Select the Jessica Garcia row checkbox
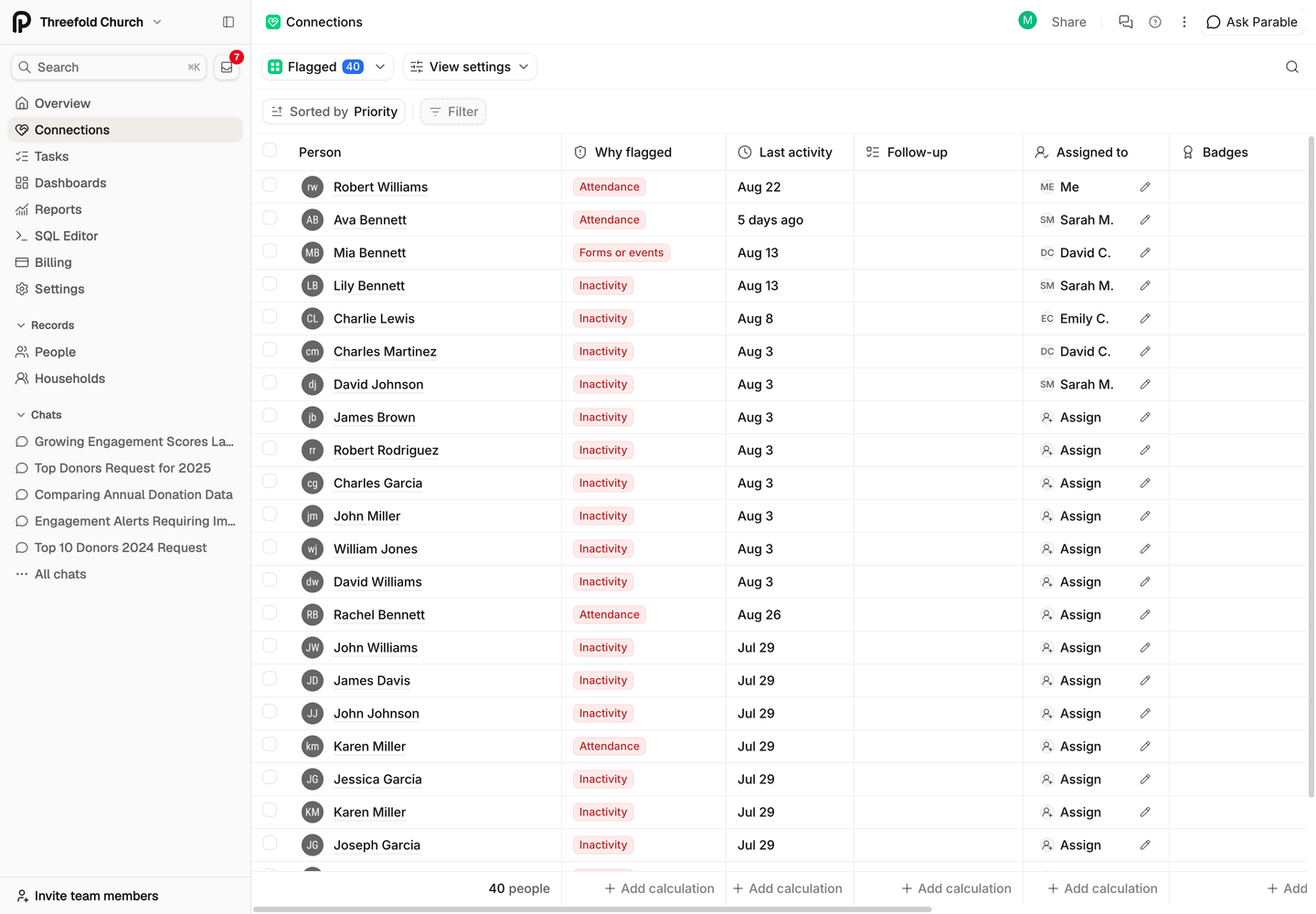This screenshot has height=914, width=1316. pos(270,778)
